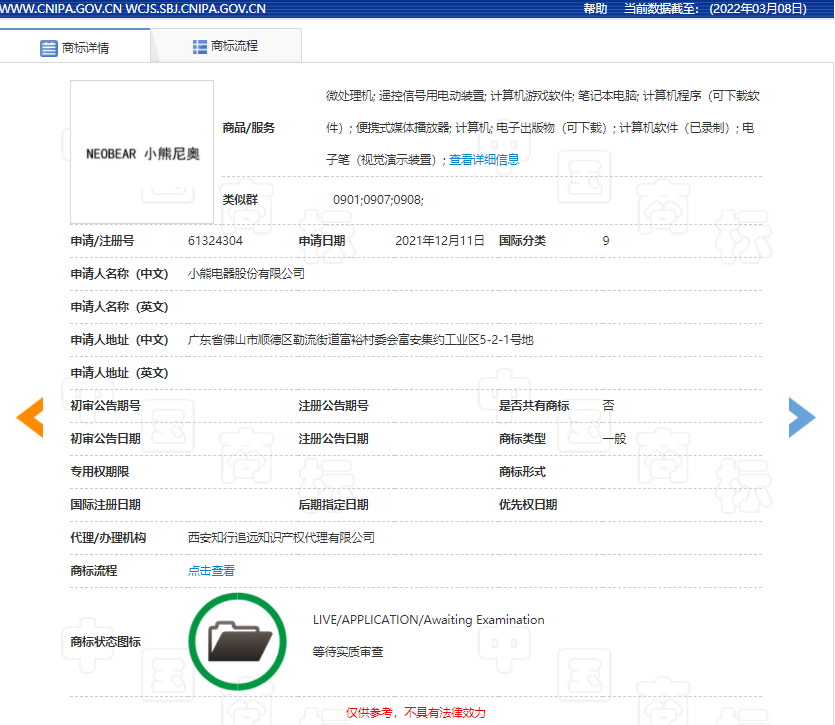835x725 pixels.
Task: Click the 申请人名称（中文） label
Action: tap(119, 274)
